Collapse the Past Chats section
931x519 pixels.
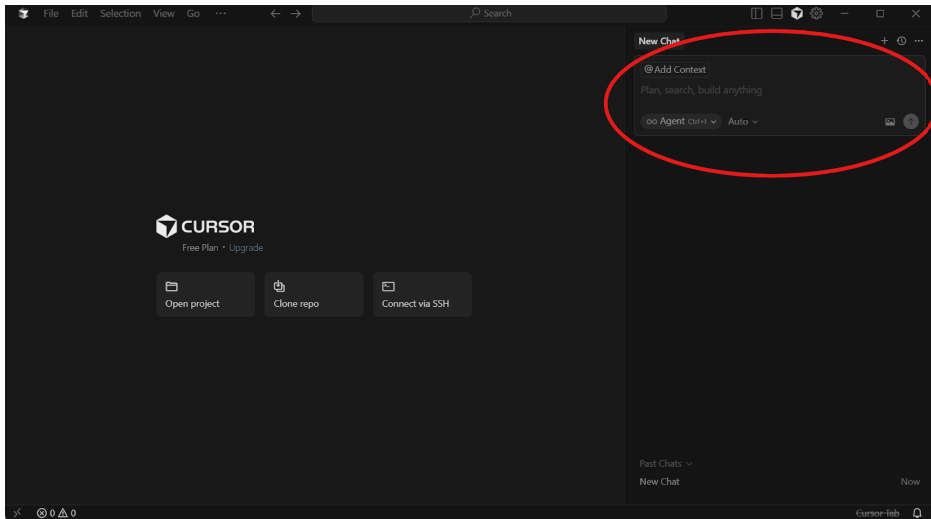pyautogui.click(x=666, y=463)
